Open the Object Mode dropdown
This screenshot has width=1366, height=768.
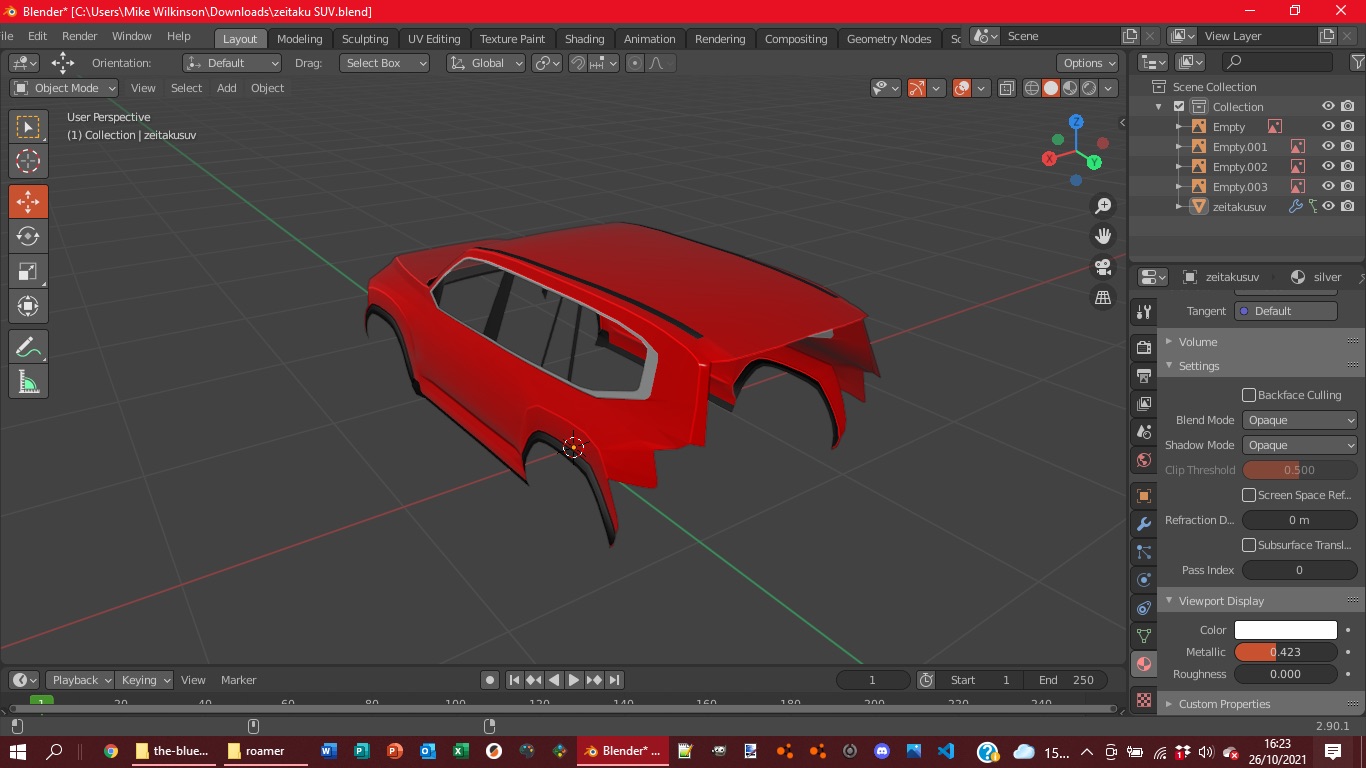click(x=64, y=88)
